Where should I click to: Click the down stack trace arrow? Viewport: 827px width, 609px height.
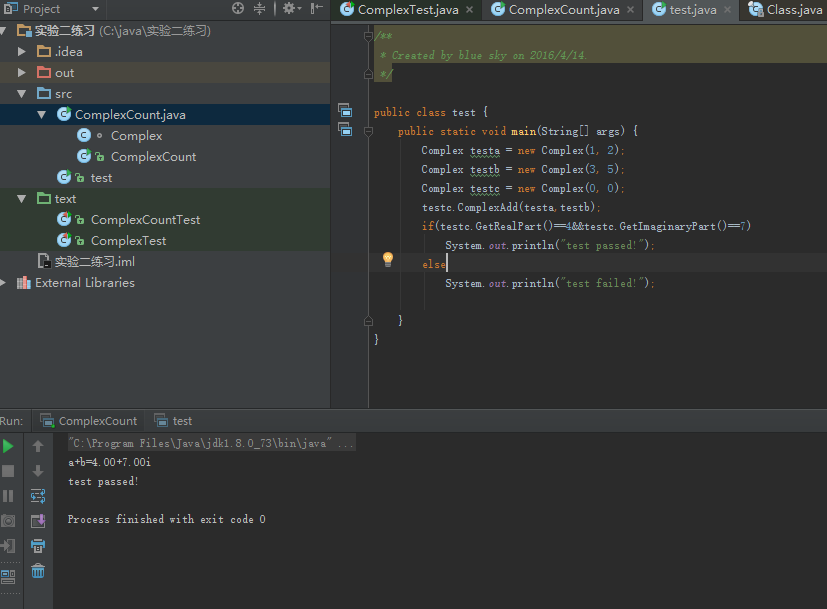click(38, 471)
